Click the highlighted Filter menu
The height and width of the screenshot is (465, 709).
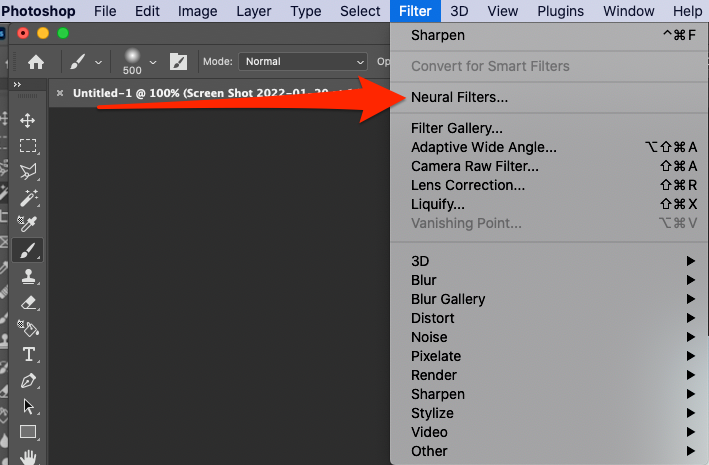415,11
